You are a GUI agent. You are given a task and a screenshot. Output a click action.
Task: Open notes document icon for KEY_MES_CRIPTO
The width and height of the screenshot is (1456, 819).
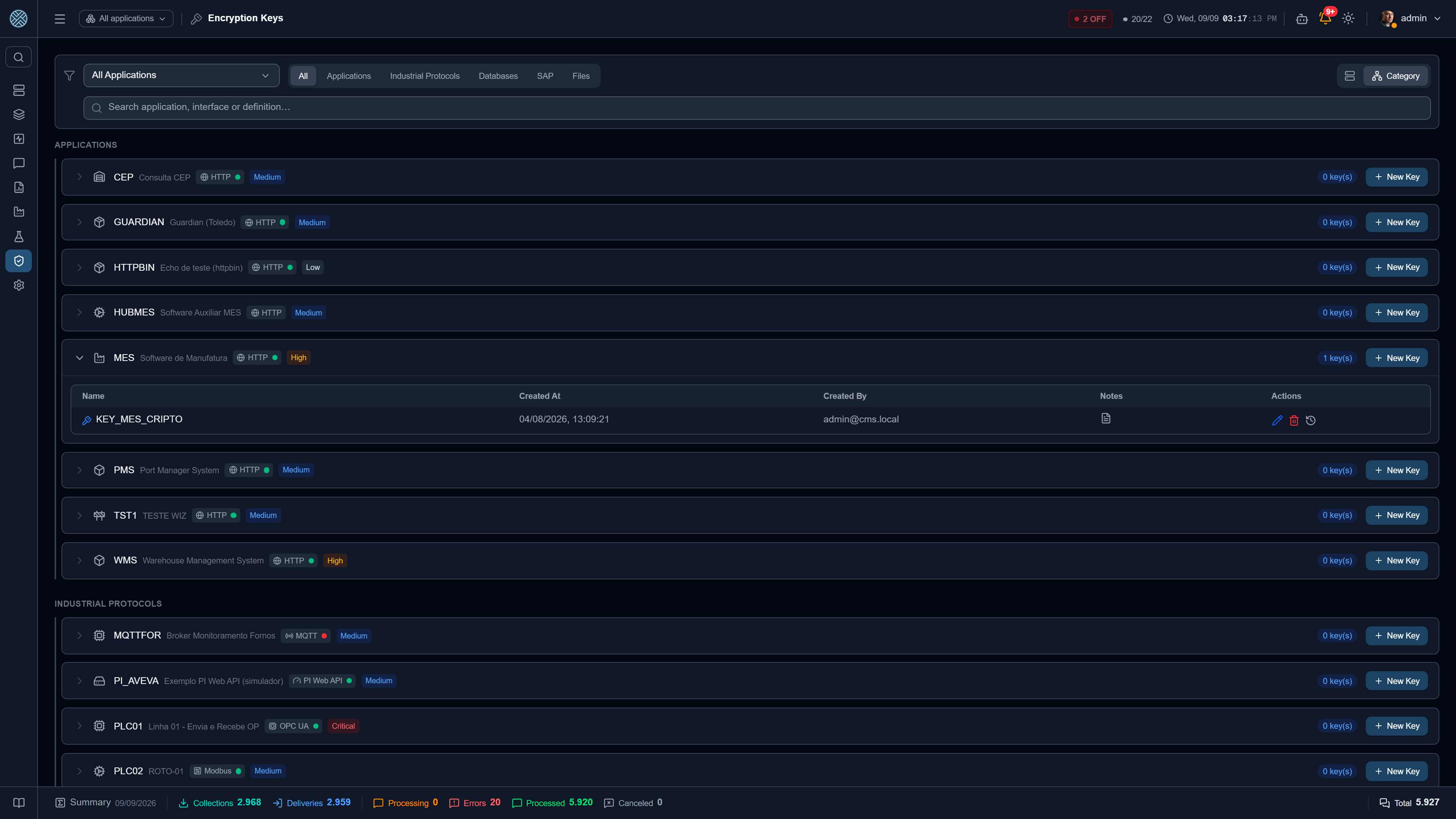pos(1106,418)
